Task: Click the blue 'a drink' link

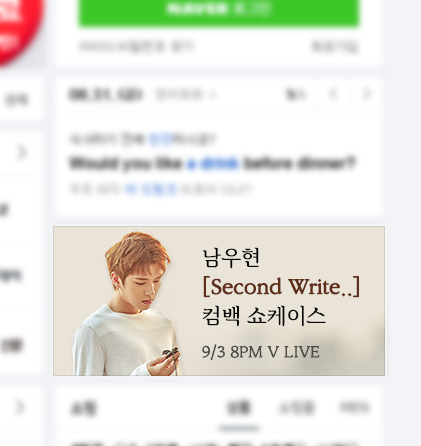Action: [x=213, y=164]
